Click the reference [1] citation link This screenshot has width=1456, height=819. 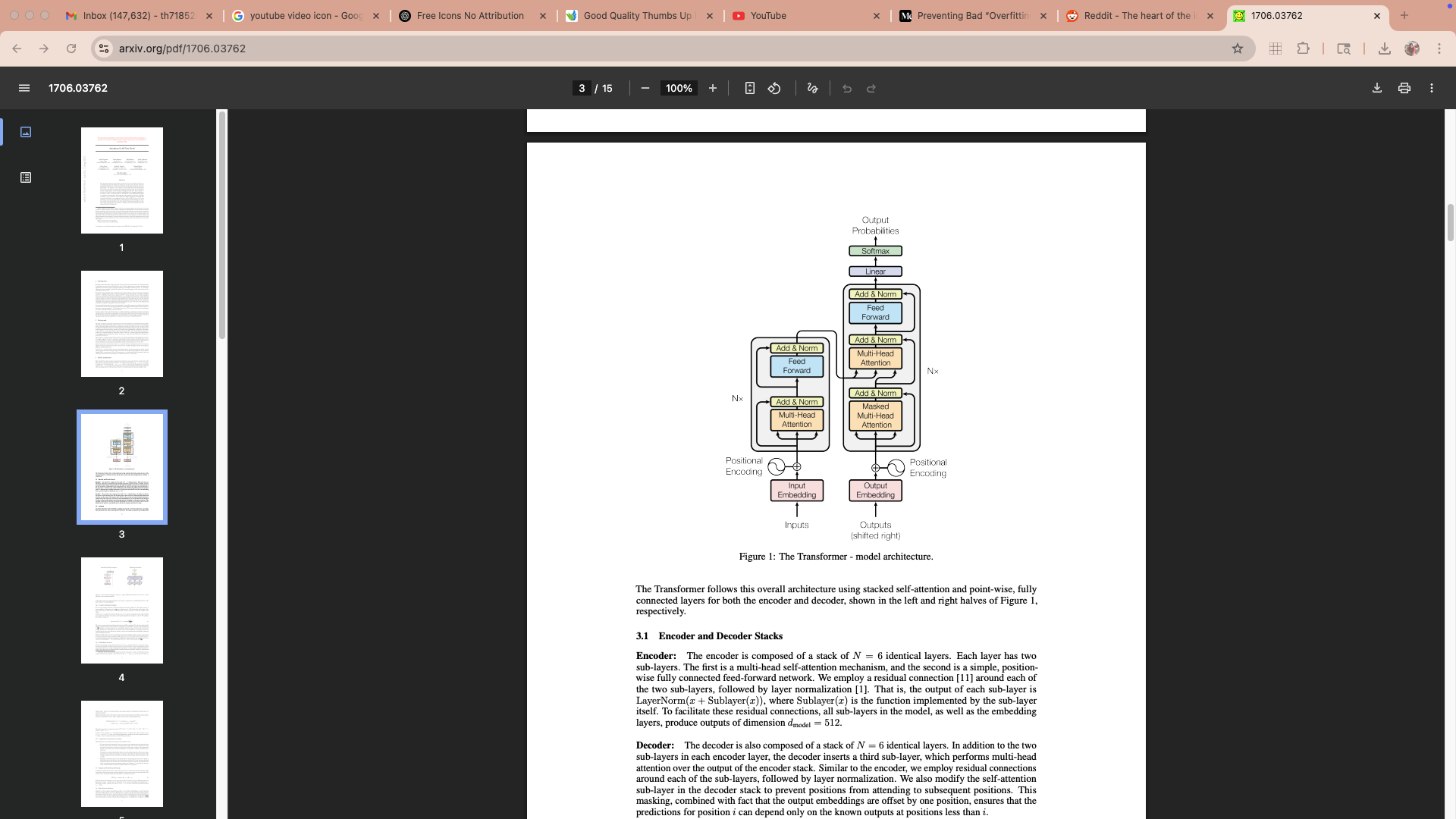tap(861, 689)
